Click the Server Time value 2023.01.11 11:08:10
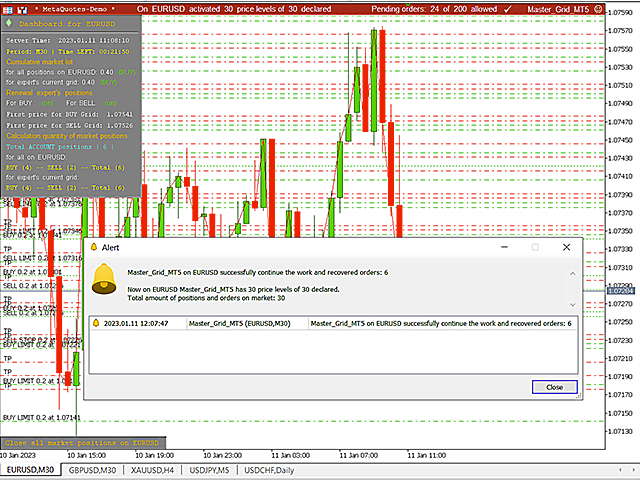 (x=93, y=40)
